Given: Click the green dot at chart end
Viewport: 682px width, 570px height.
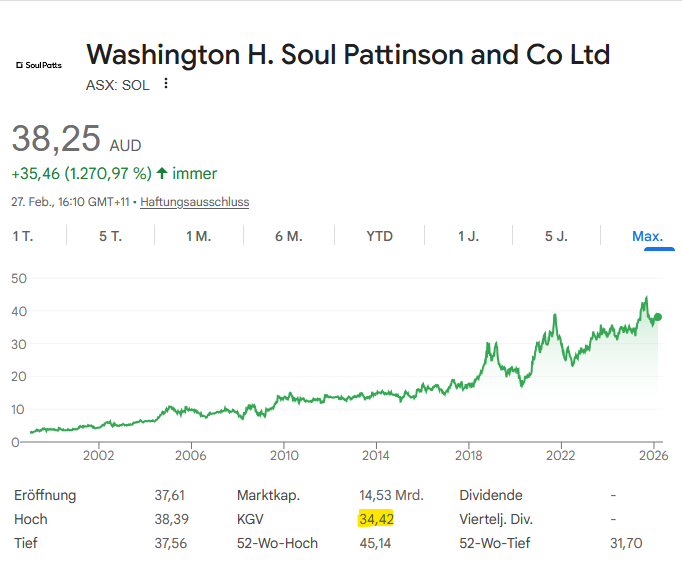Looking at the screenshot, I should pos(657,317).
